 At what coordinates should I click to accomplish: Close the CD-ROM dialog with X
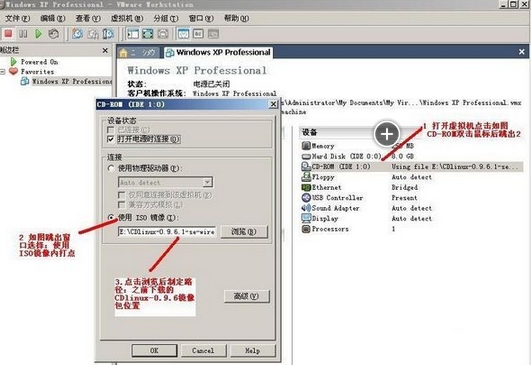(x=273, y=104)
